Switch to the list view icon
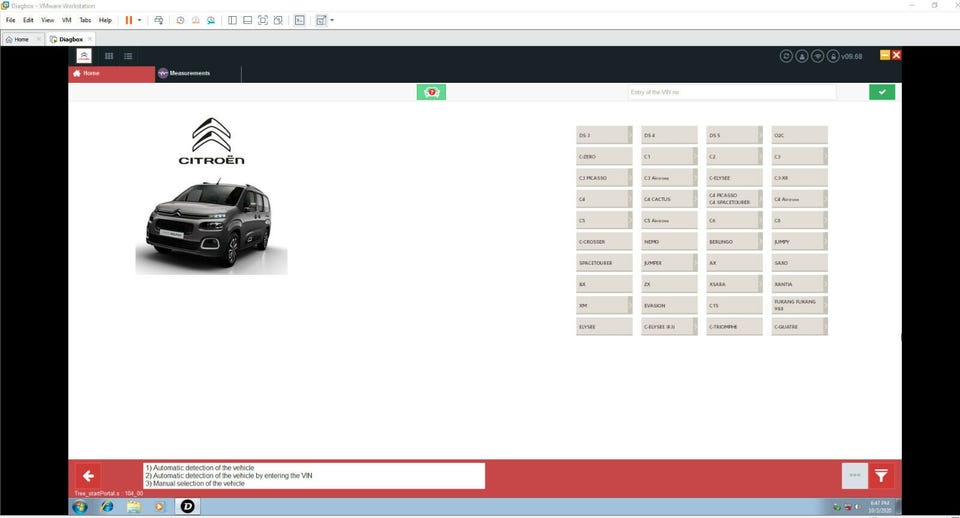960x518 pixels. coord(128,56)
